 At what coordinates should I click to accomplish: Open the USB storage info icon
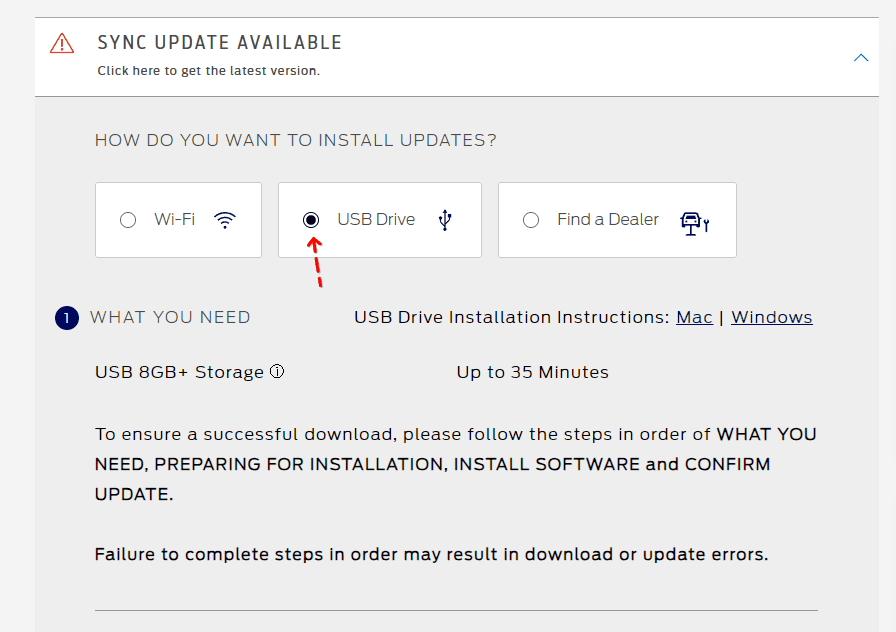coord(277,371)
